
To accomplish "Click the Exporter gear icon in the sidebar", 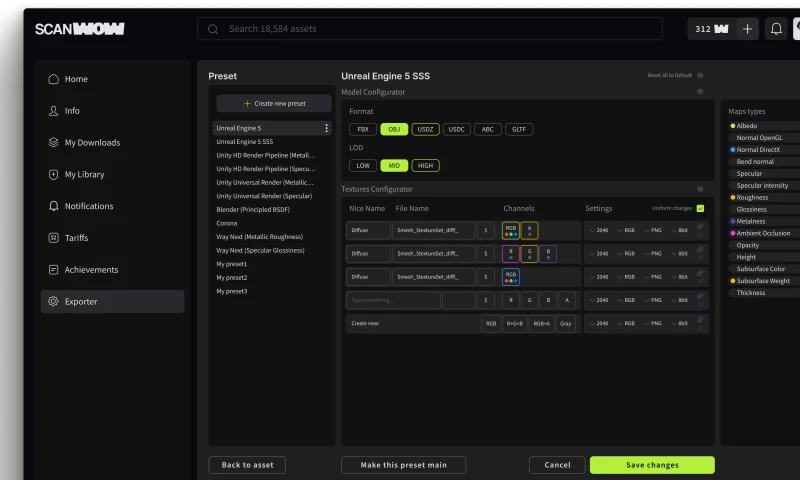I will [53, 301].
